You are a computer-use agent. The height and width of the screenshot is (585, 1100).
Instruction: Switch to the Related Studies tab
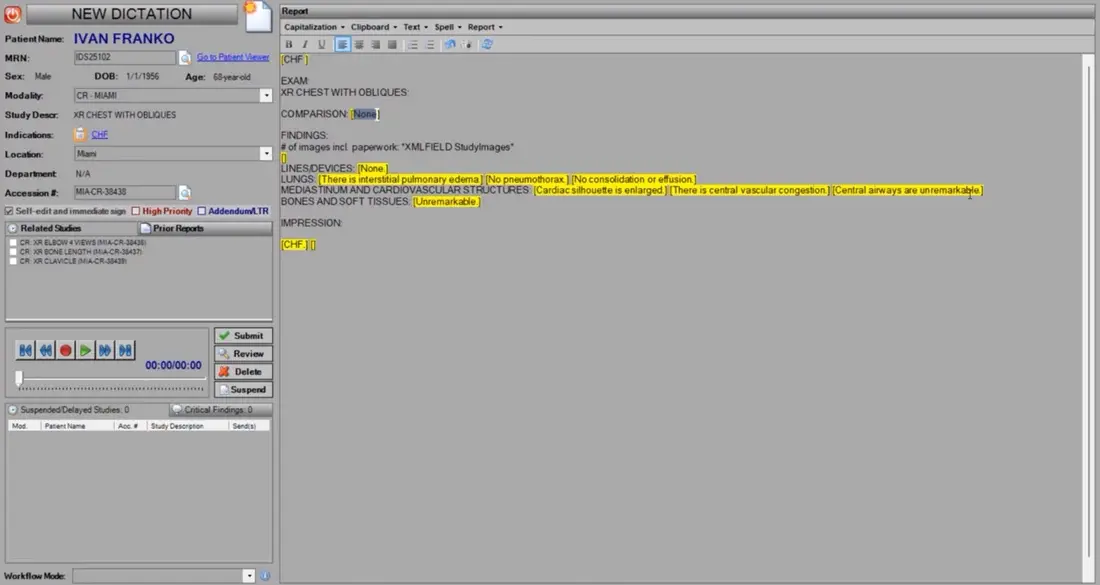coord(72,229)
